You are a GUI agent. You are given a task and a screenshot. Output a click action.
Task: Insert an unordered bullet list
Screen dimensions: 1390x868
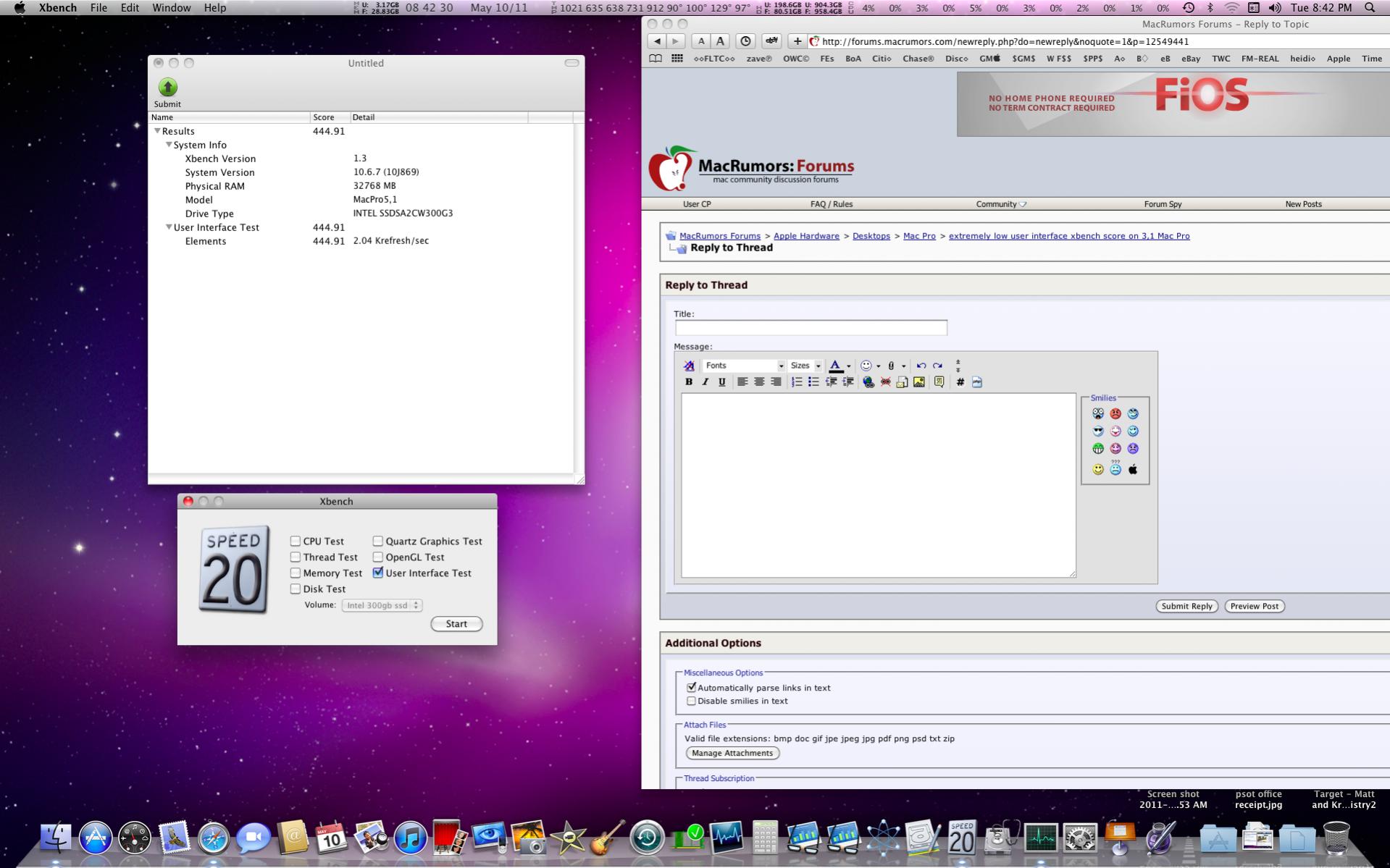(x=813, y=382)
